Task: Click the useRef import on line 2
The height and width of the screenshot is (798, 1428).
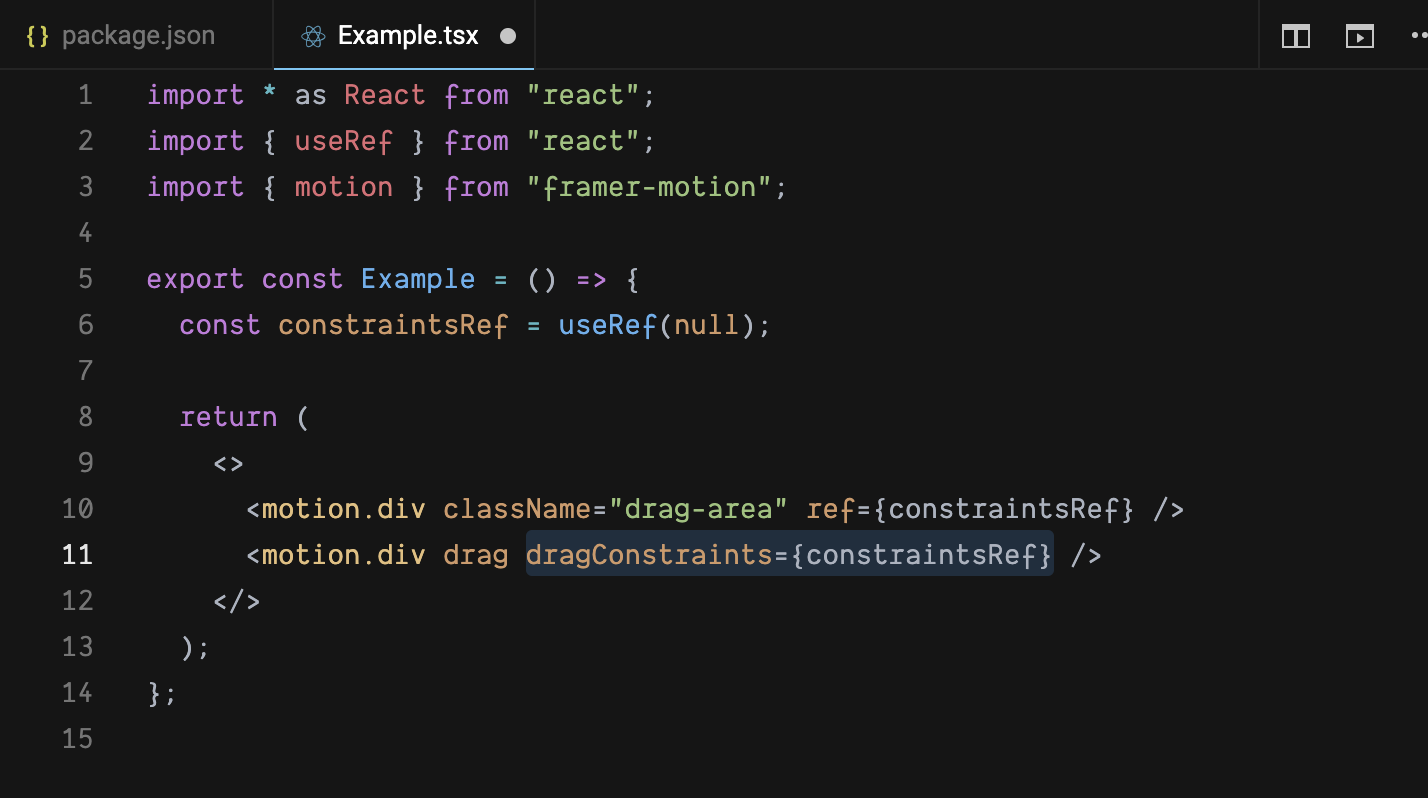Action: 344,140
